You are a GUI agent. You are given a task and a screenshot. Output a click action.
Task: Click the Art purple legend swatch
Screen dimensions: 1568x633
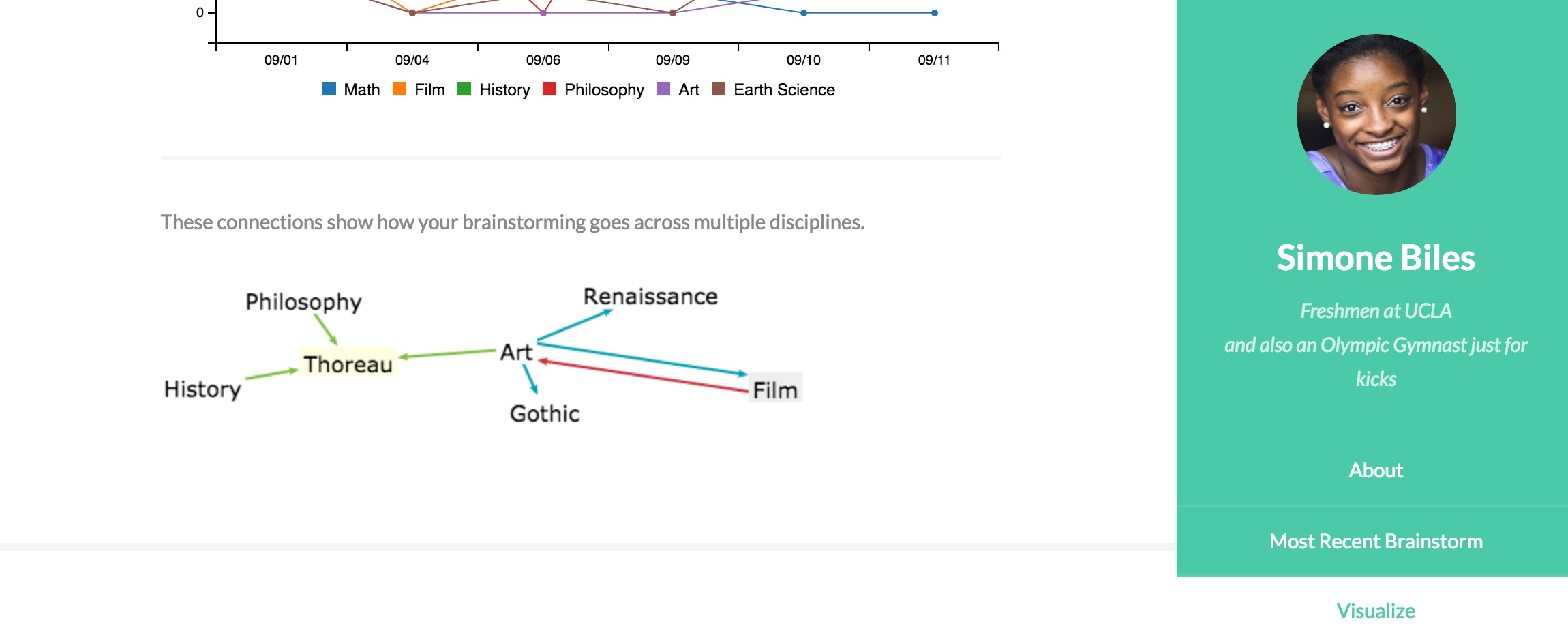(663, 89)
